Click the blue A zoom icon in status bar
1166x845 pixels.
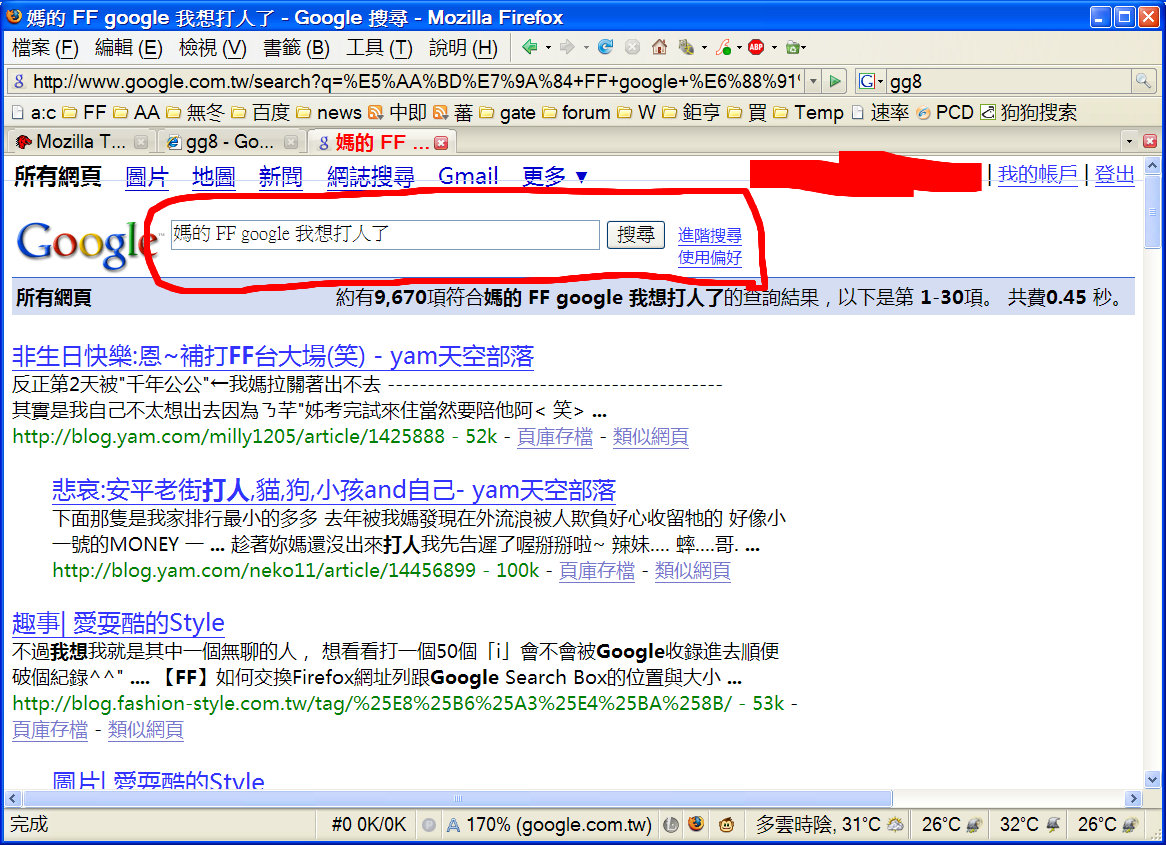453,824
